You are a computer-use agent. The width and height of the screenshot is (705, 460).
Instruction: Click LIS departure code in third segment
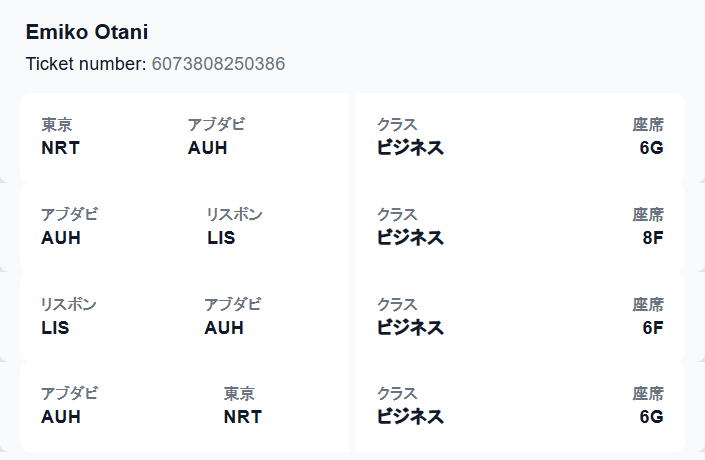[x=55, y=327]
